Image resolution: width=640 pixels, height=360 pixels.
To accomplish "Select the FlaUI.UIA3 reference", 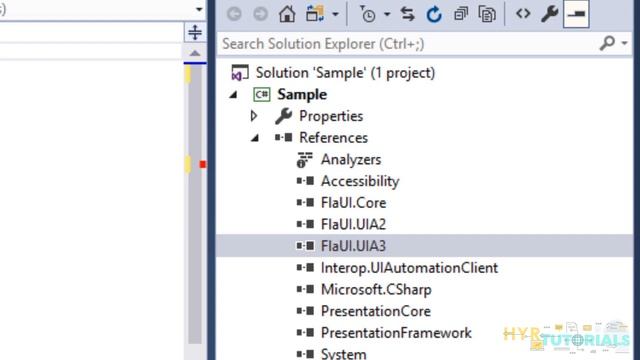I will (x=353, y=246).
